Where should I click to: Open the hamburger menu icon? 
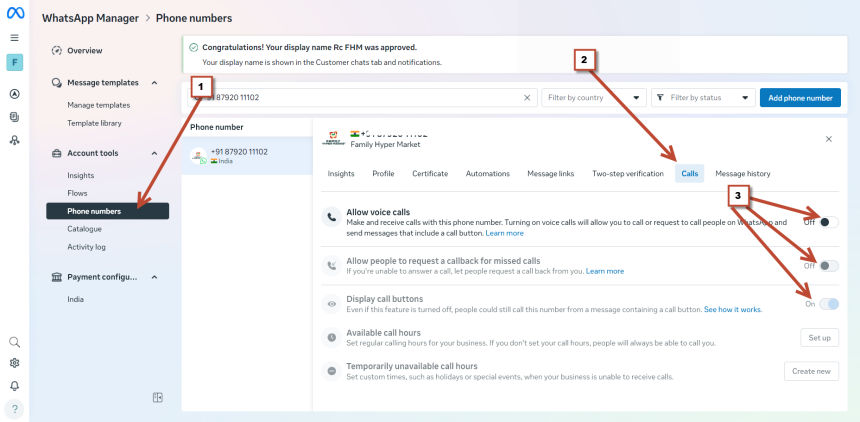[x=15, y=38]
